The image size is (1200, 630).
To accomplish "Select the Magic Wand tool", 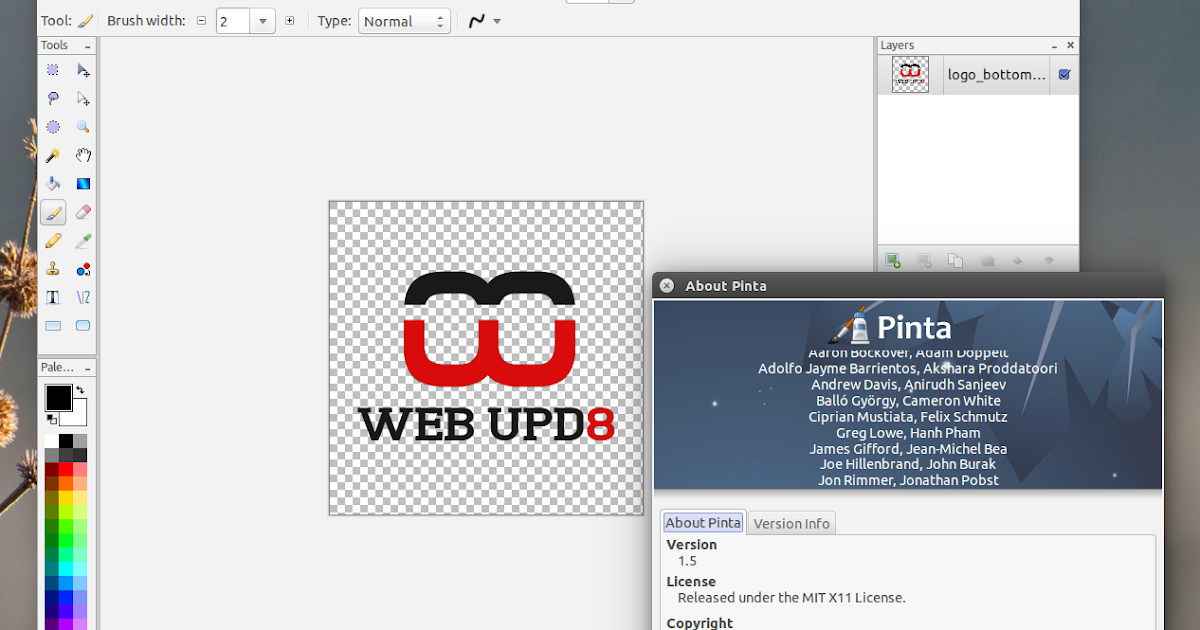I will tap(52, 155).
